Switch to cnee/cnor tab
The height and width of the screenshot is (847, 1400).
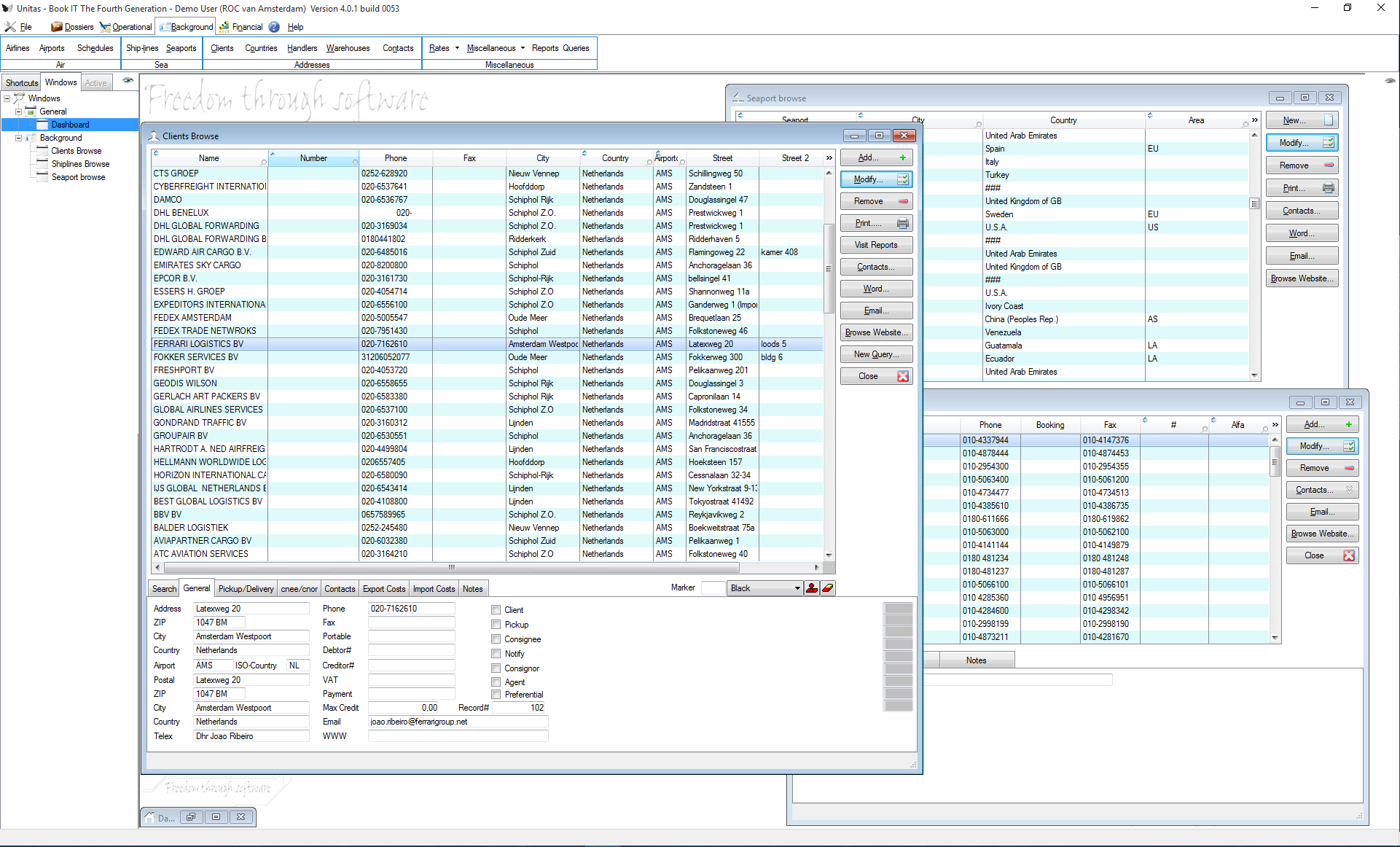point(299,589)
